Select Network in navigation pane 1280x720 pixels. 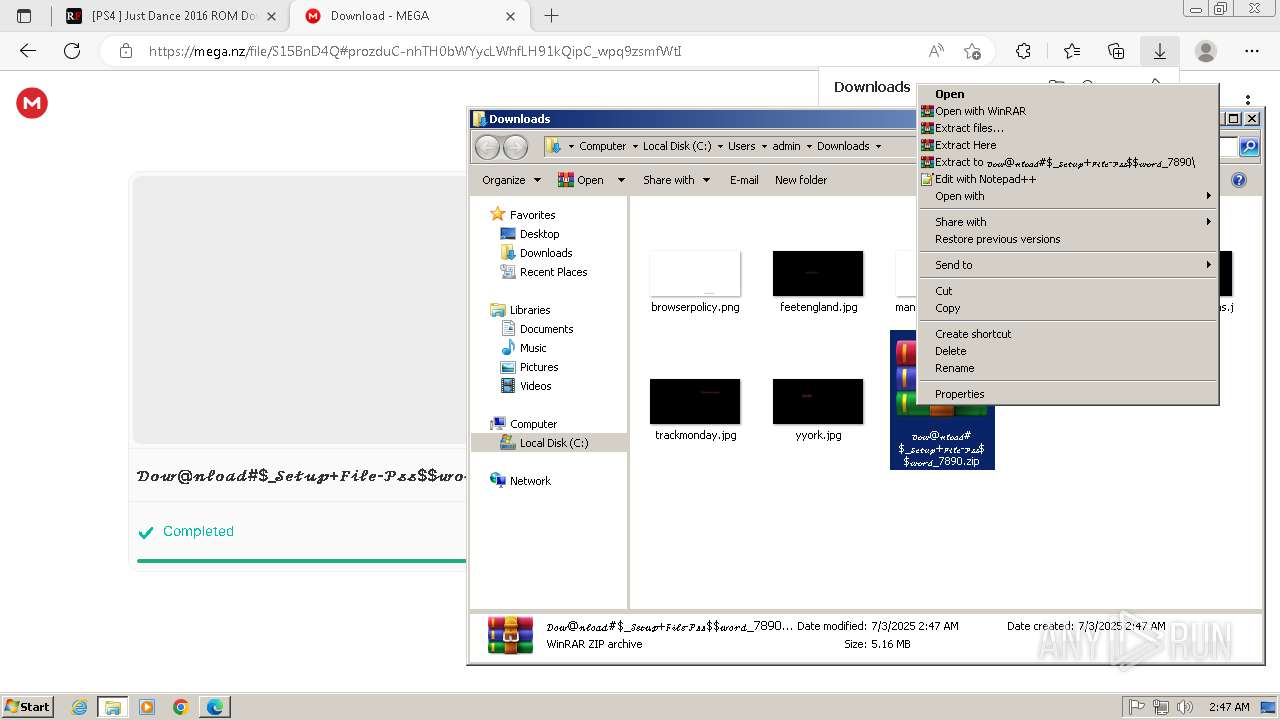coord(530,481)
